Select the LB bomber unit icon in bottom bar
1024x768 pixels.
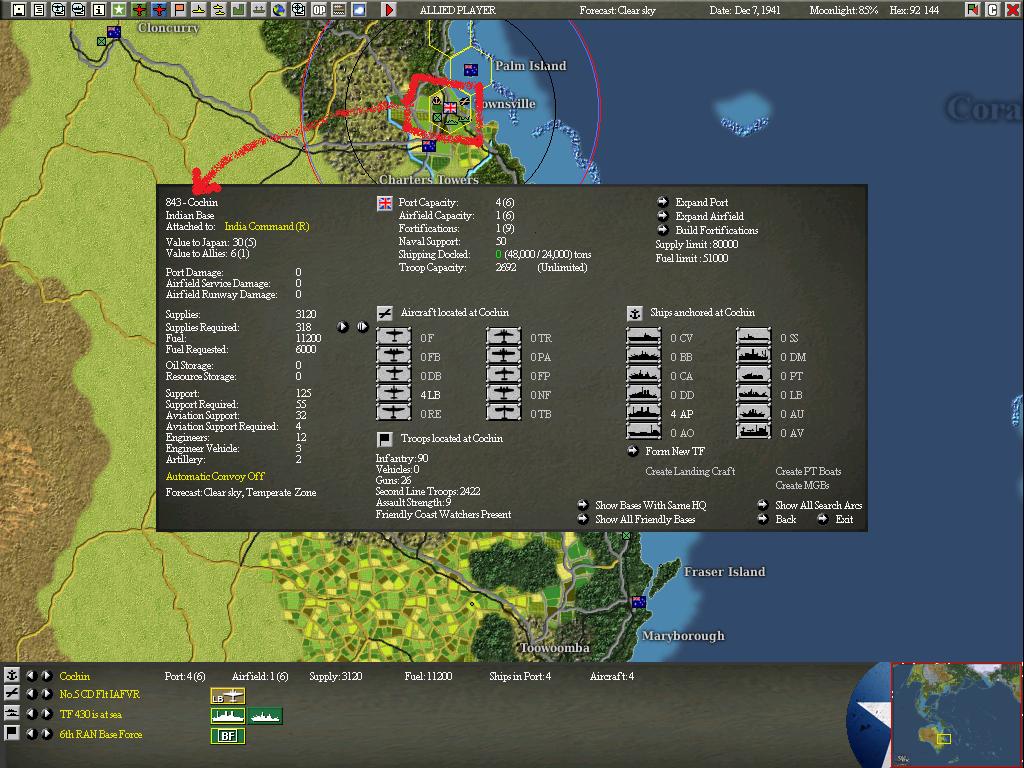click(x=227, y=696)
